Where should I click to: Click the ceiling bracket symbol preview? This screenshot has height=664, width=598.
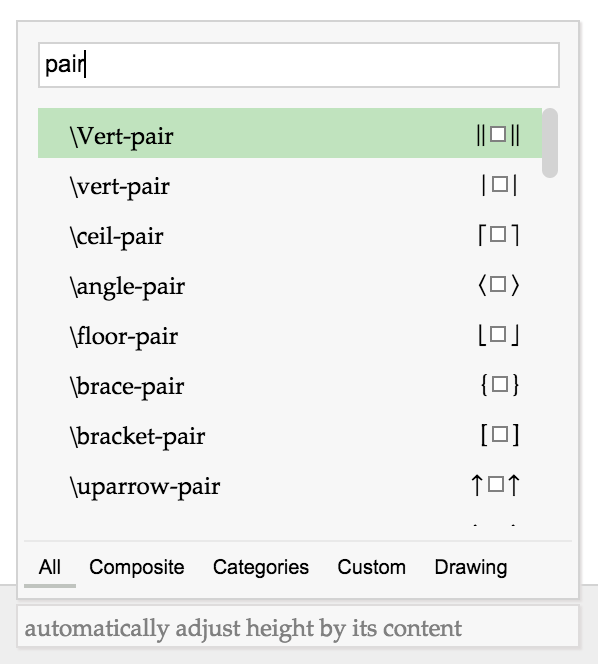(498, 235)
